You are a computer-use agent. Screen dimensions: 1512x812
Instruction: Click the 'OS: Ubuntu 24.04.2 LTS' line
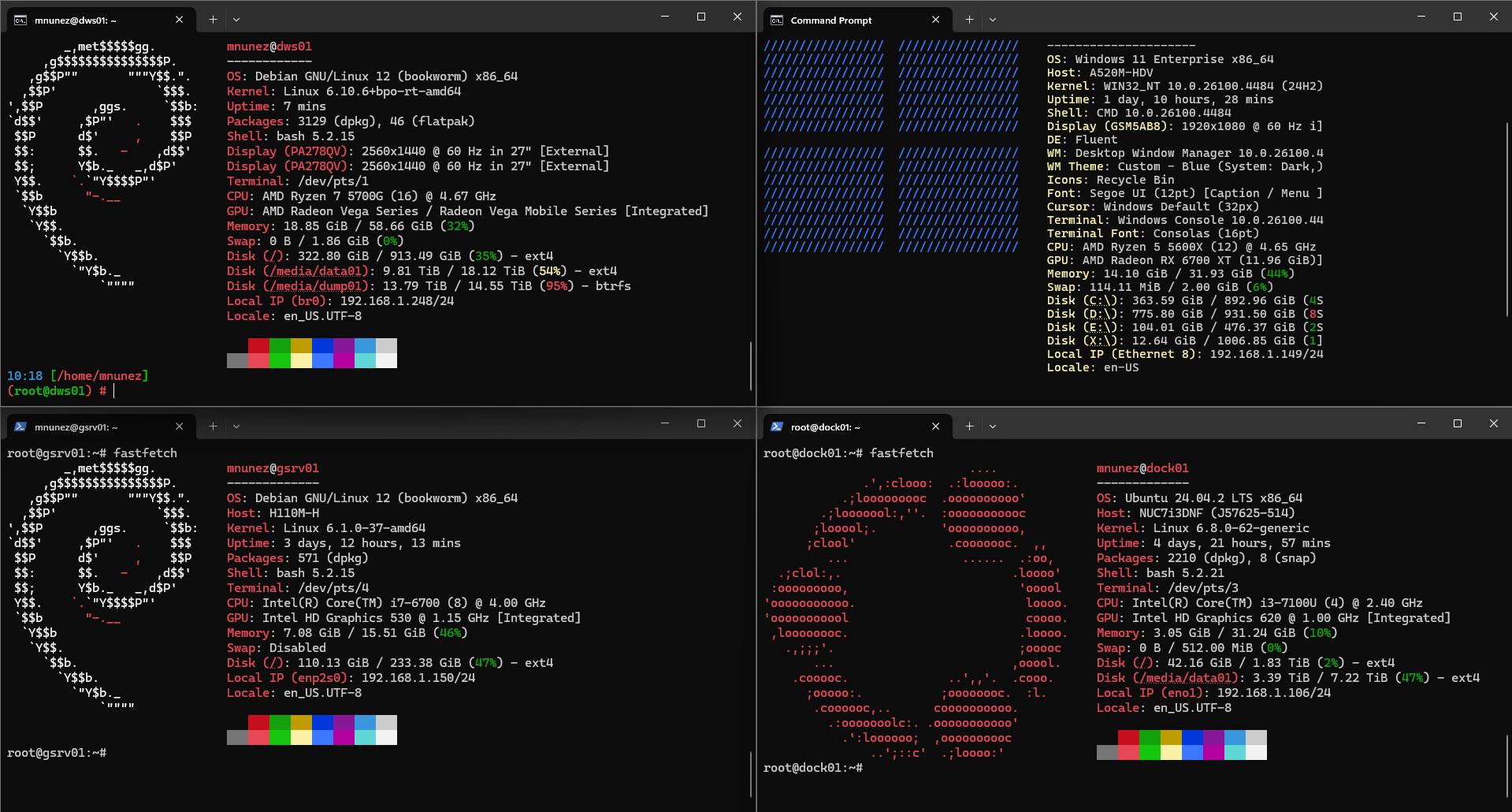tap(1200, 498)
